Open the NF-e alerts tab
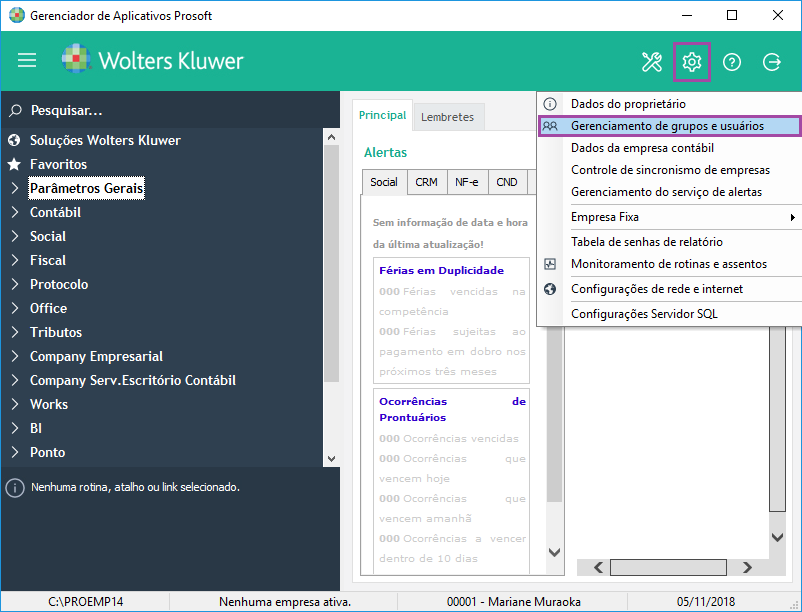Image resolution: width=802 pixels, height=612 pixels. point(467,182)
